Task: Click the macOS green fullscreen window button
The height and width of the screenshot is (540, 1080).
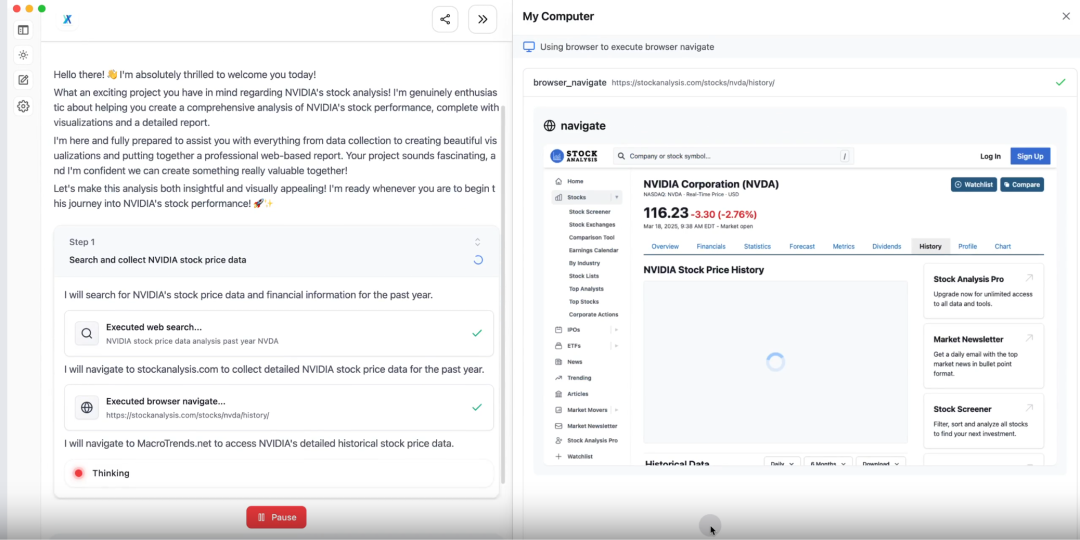Action: pyautogui.click(x=41, y=8)
